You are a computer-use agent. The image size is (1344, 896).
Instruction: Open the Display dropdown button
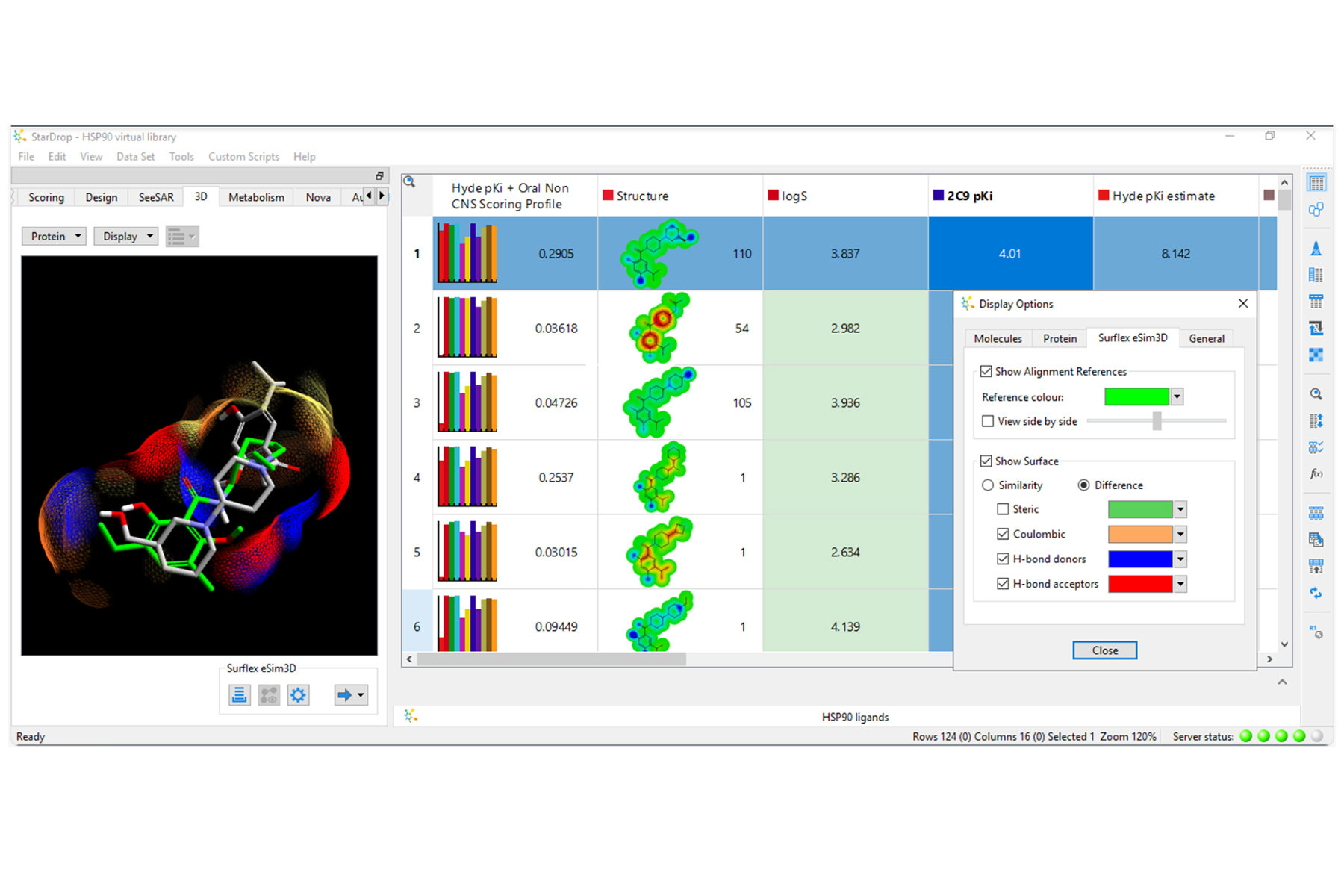(126, 236)
